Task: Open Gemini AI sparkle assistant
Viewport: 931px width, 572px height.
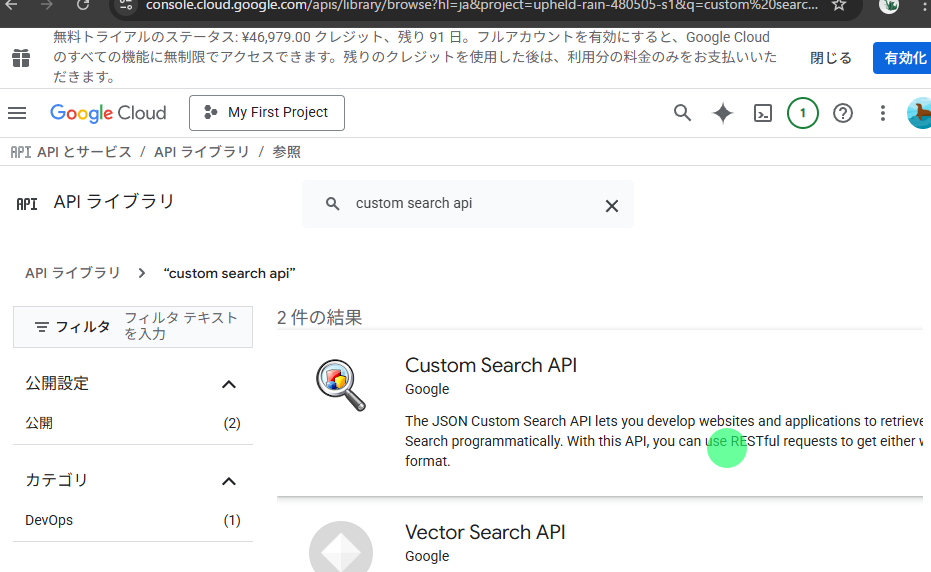Action: click(x=723, y=113)
